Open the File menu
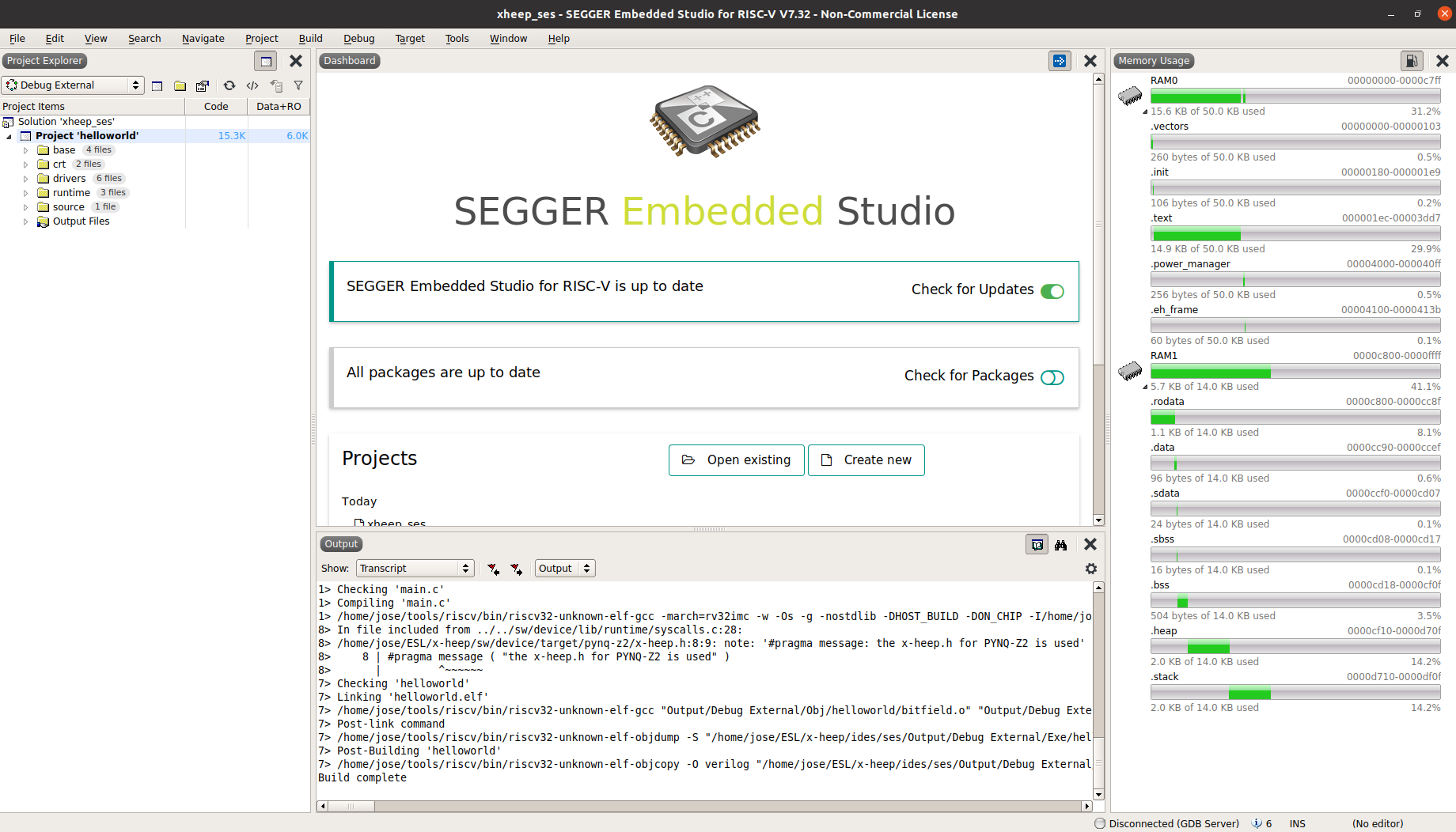 pos(17,38)
